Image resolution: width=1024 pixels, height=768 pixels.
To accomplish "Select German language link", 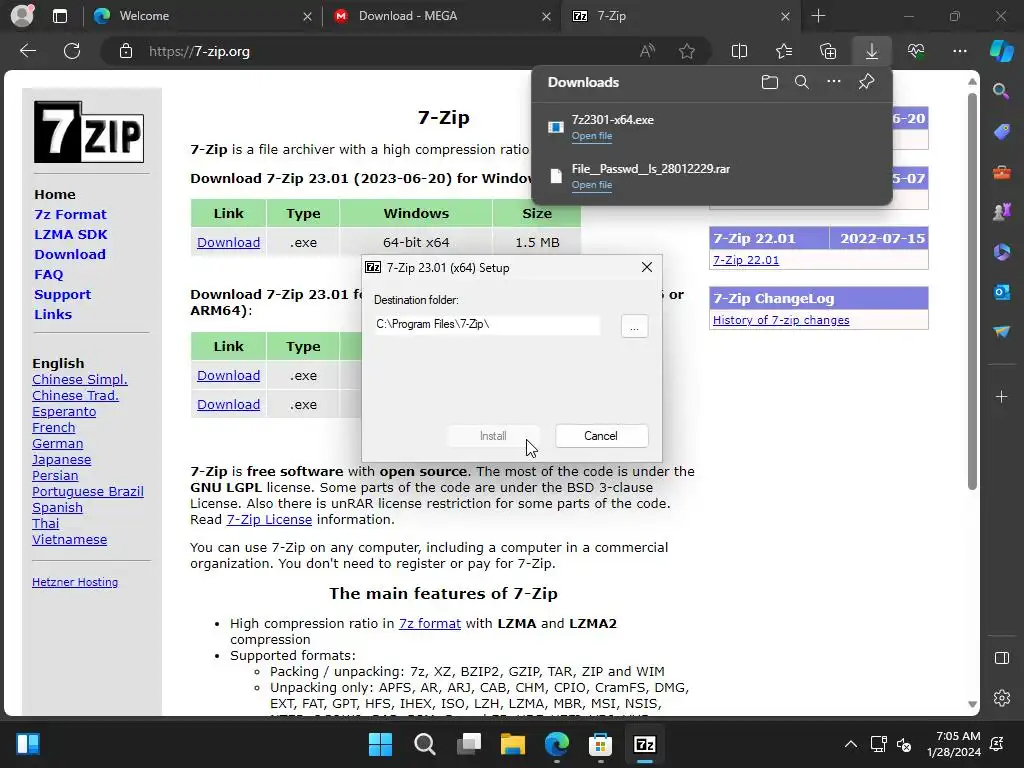I will tap(57, 443).
